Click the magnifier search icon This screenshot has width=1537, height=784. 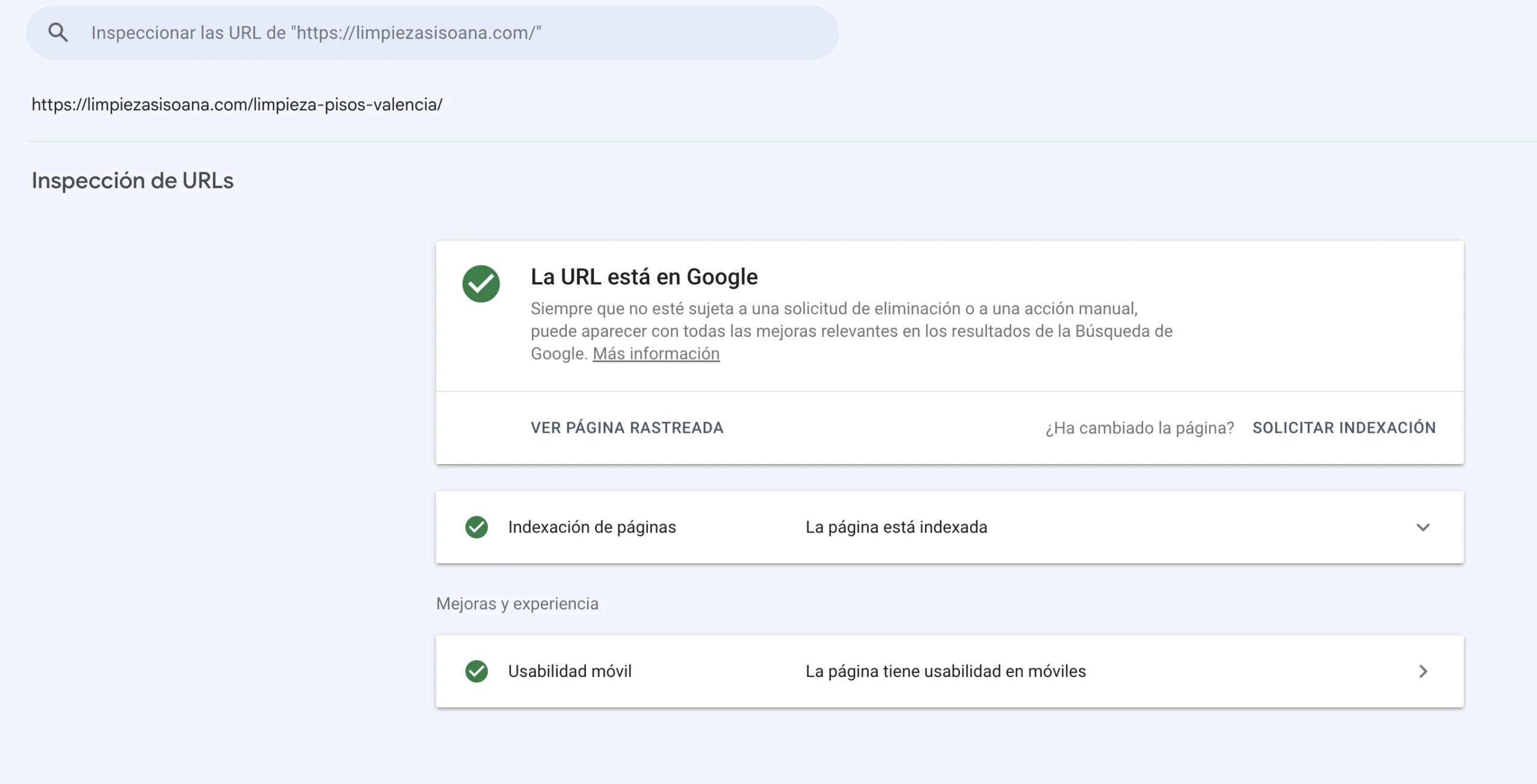click(x=58, y=32)
